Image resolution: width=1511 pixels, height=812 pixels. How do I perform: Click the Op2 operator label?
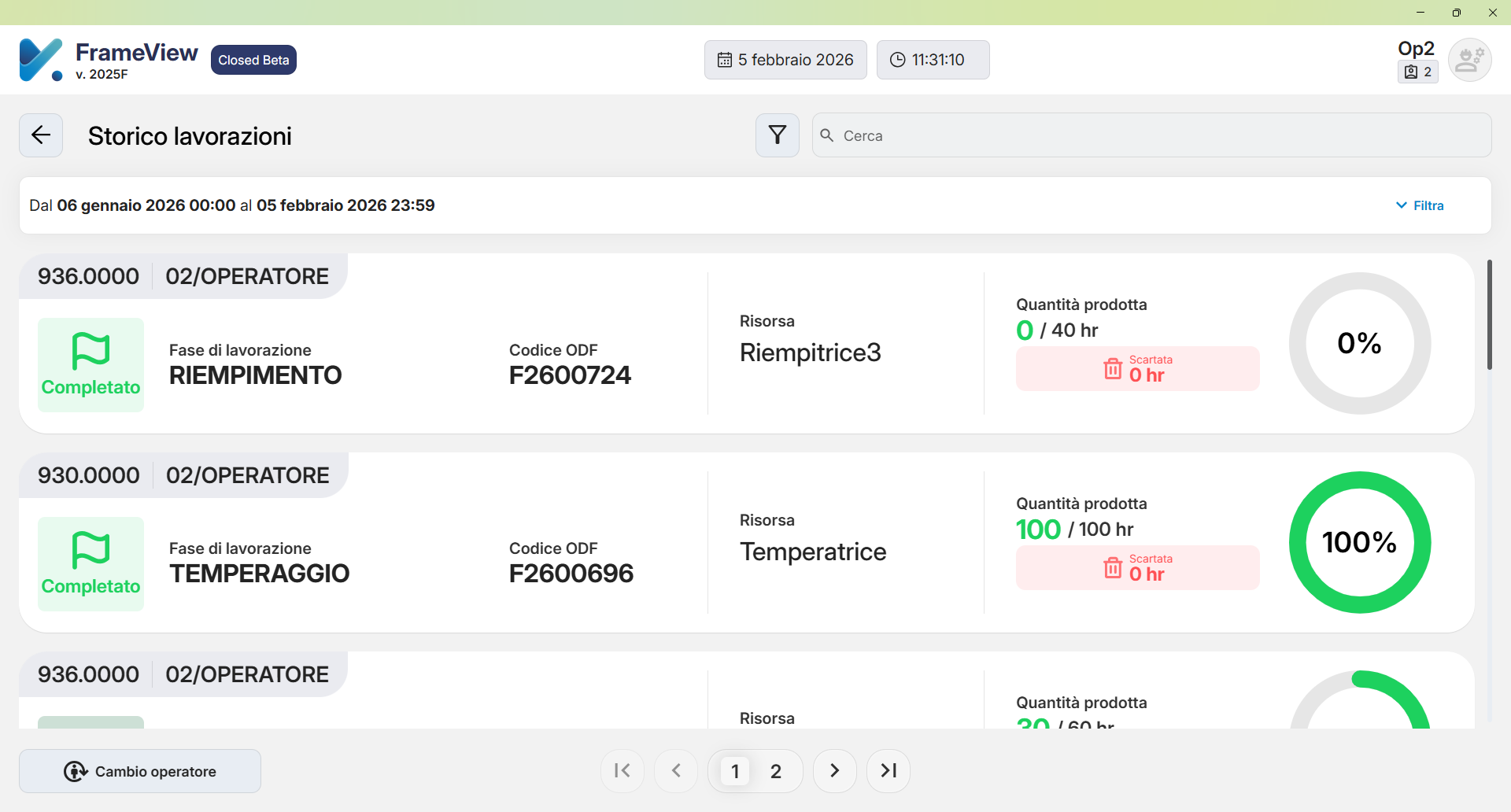pos(1416,49)
